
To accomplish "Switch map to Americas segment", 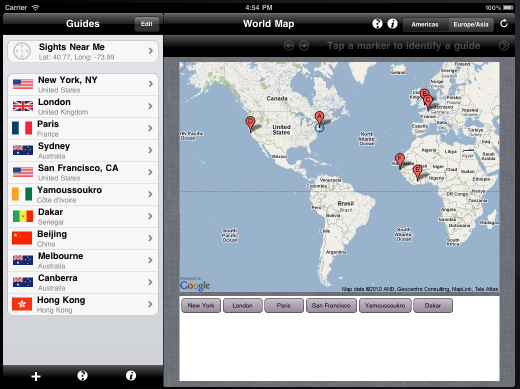I will (x=425, y=24).
